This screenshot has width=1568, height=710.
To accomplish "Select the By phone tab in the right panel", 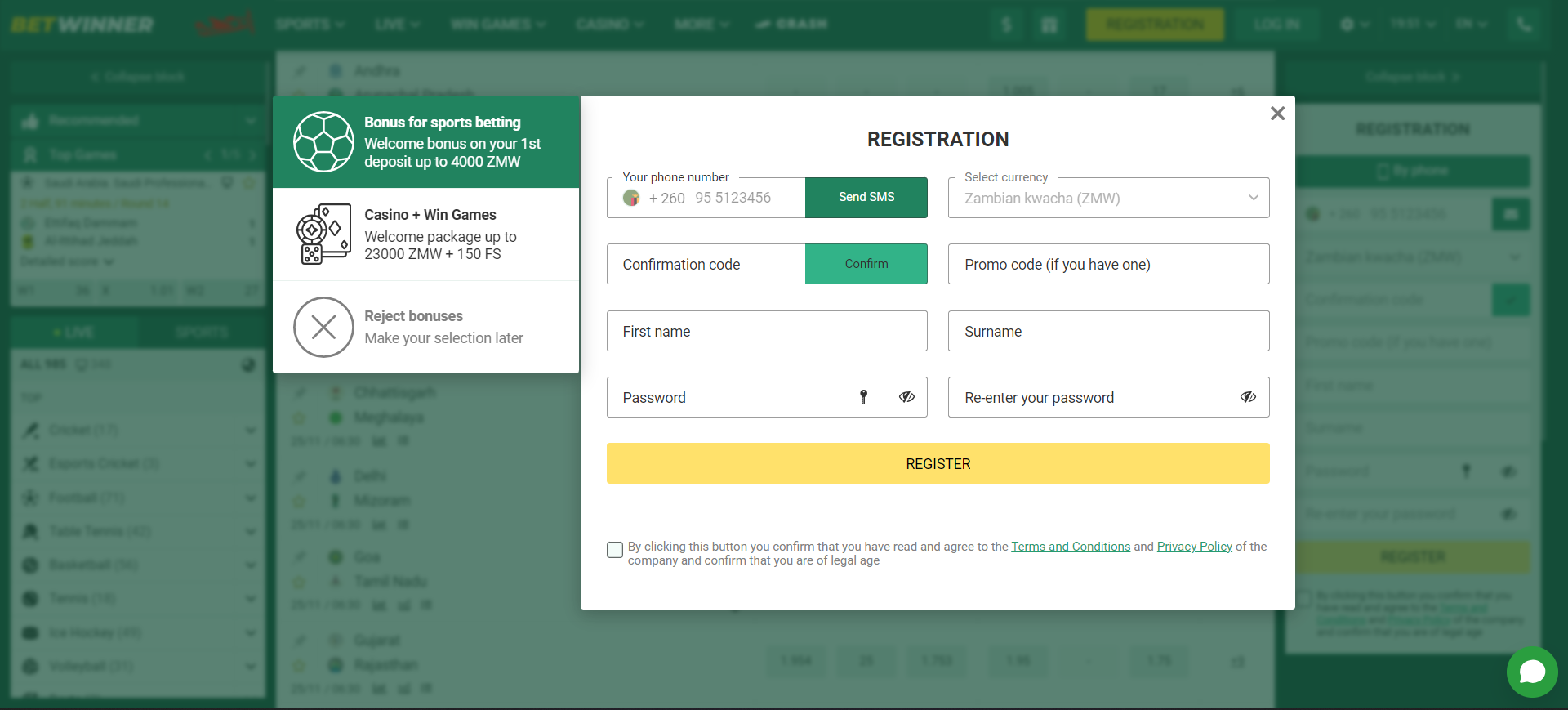I will click(x=1413, y=171).
